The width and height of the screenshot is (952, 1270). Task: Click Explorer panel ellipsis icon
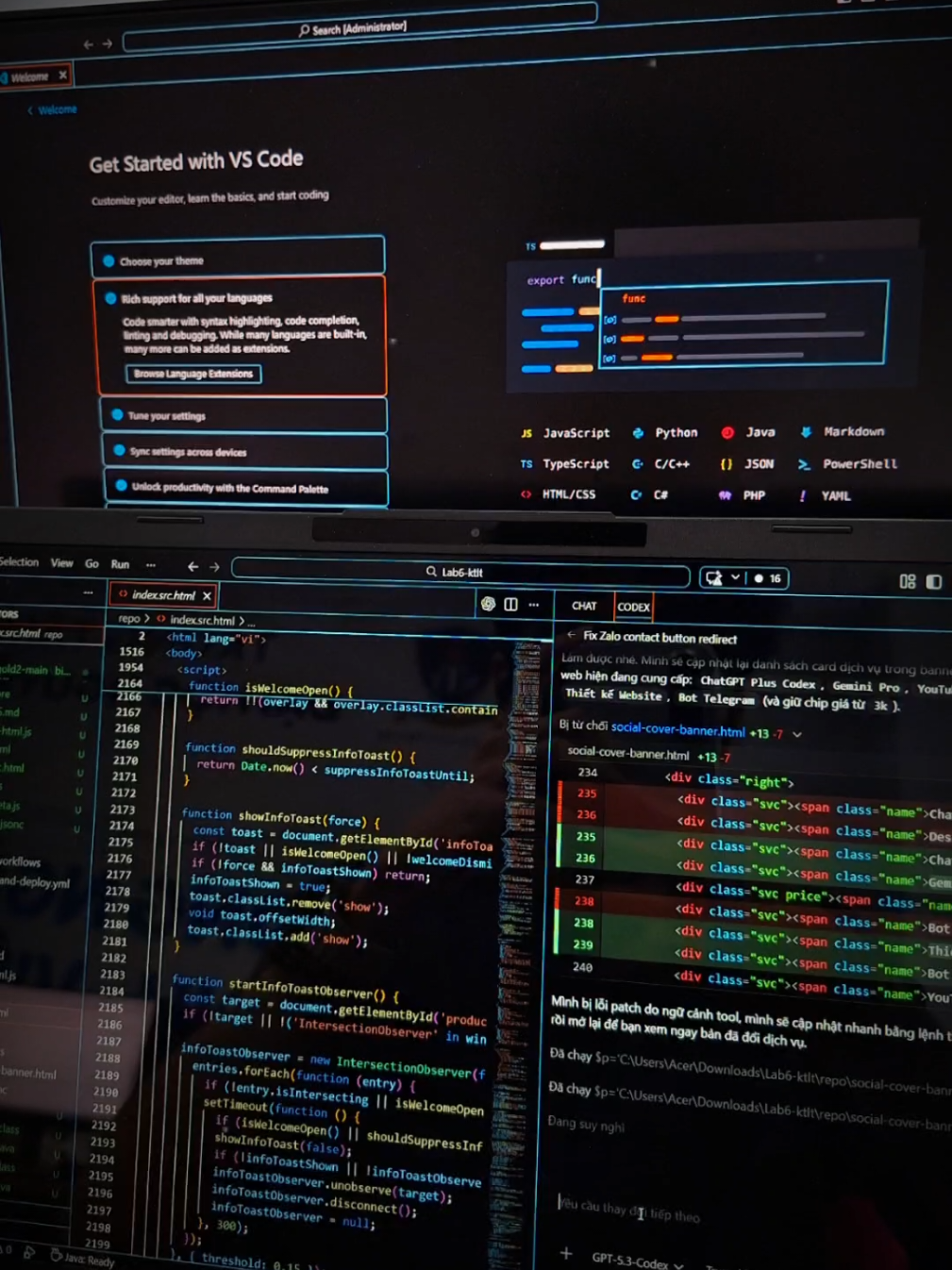point(89,593)
